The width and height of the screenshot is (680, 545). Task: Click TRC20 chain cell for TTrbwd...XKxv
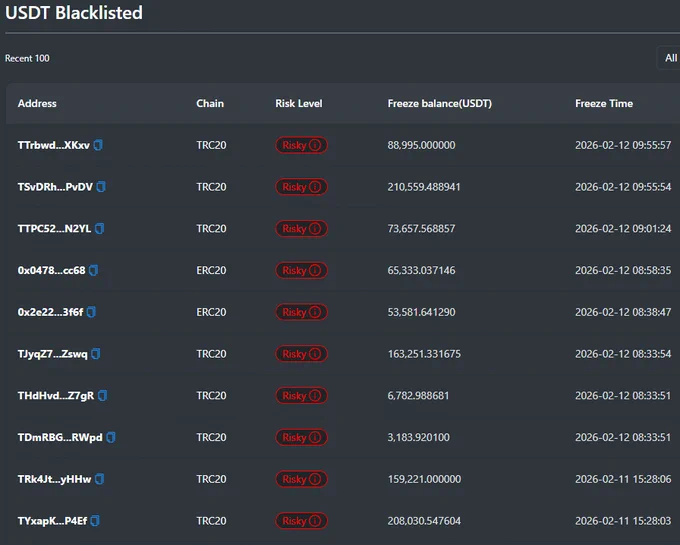[x=211, y=145]
